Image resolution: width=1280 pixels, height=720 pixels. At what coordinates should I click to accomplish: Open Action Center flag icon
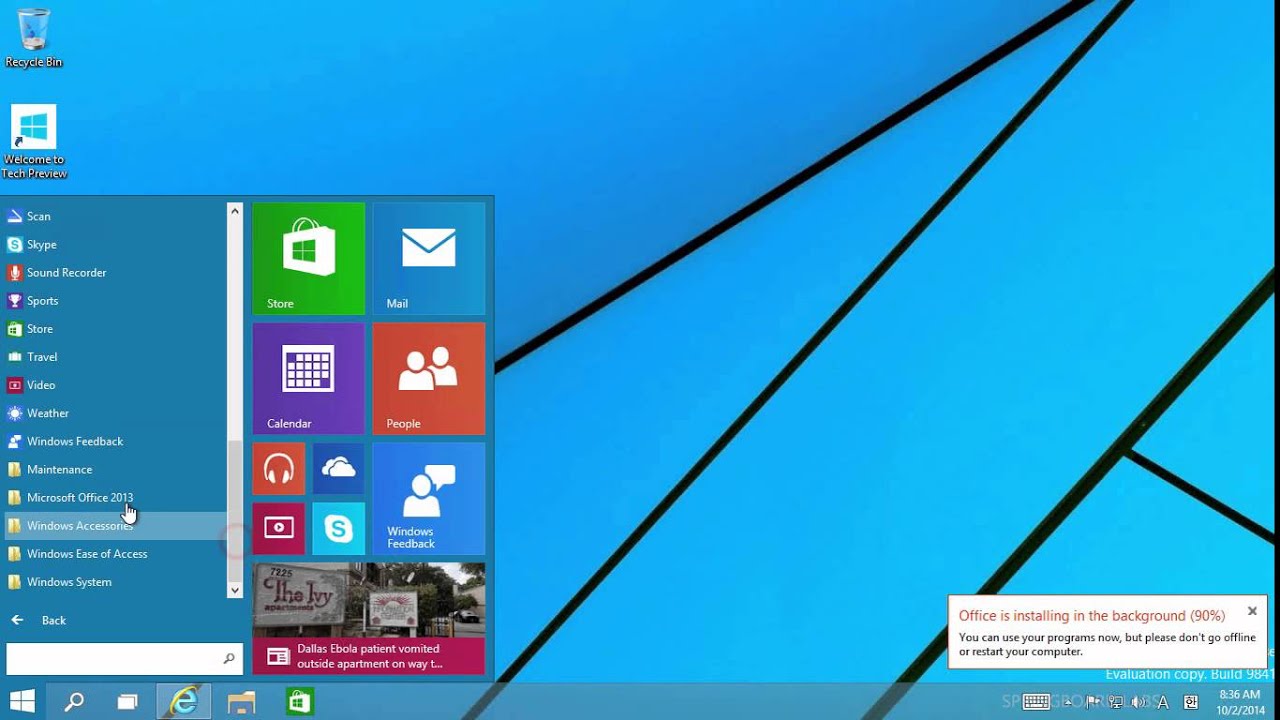tap(1094, 702)
